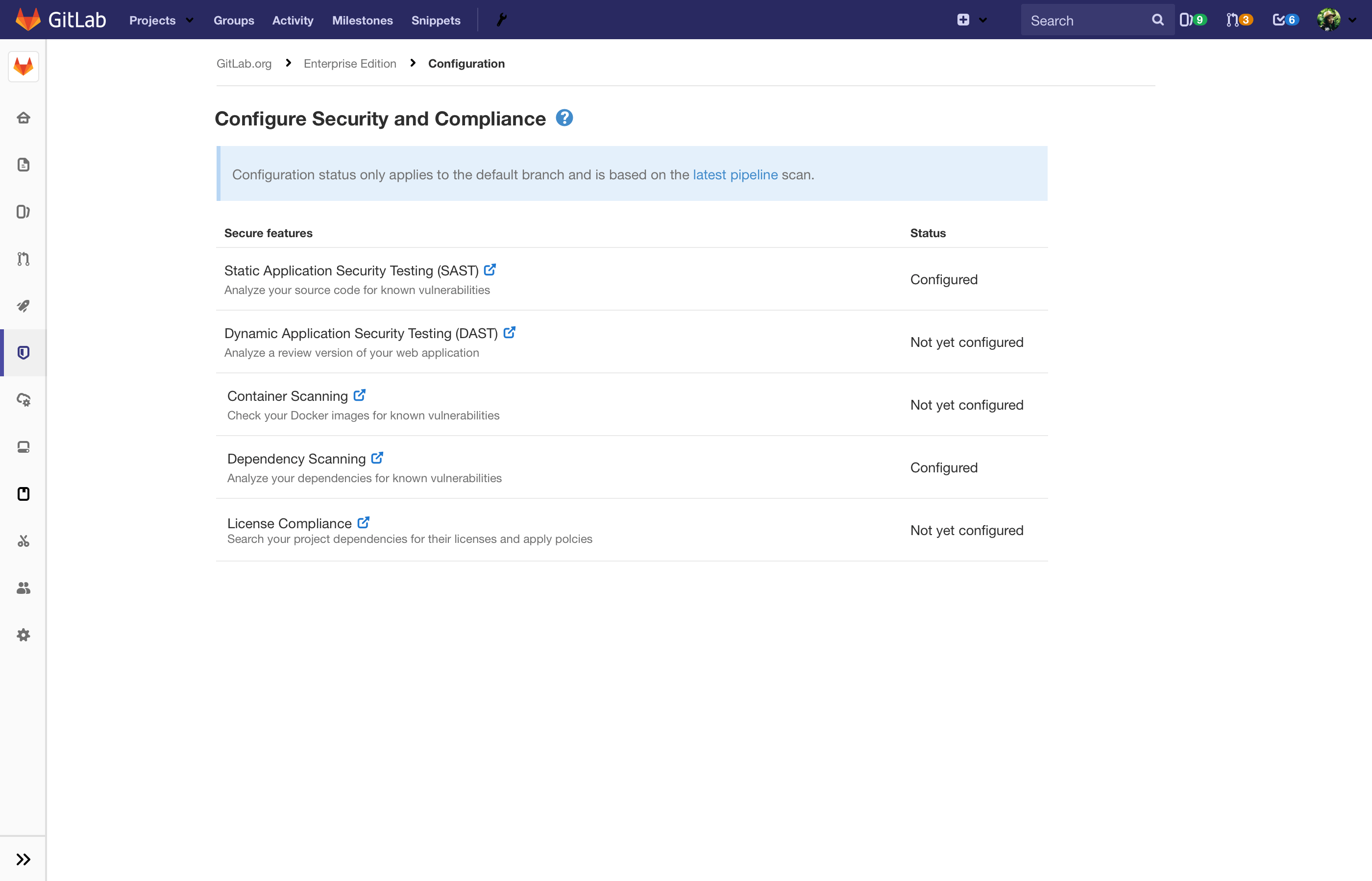
Task: Open Snippets via the scissors sidebar icon
Action: [23, 540]
